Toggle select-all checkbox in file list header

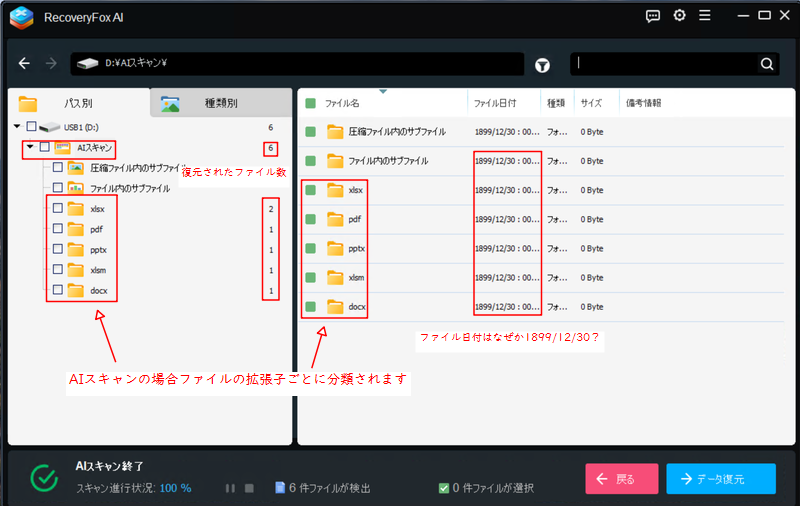tap(311, 103)
